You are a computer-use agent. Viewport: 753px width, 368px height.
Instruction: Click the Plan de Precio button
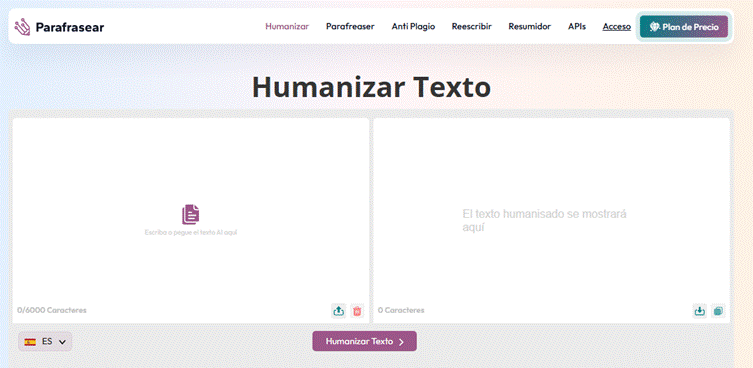click(684, 26)
